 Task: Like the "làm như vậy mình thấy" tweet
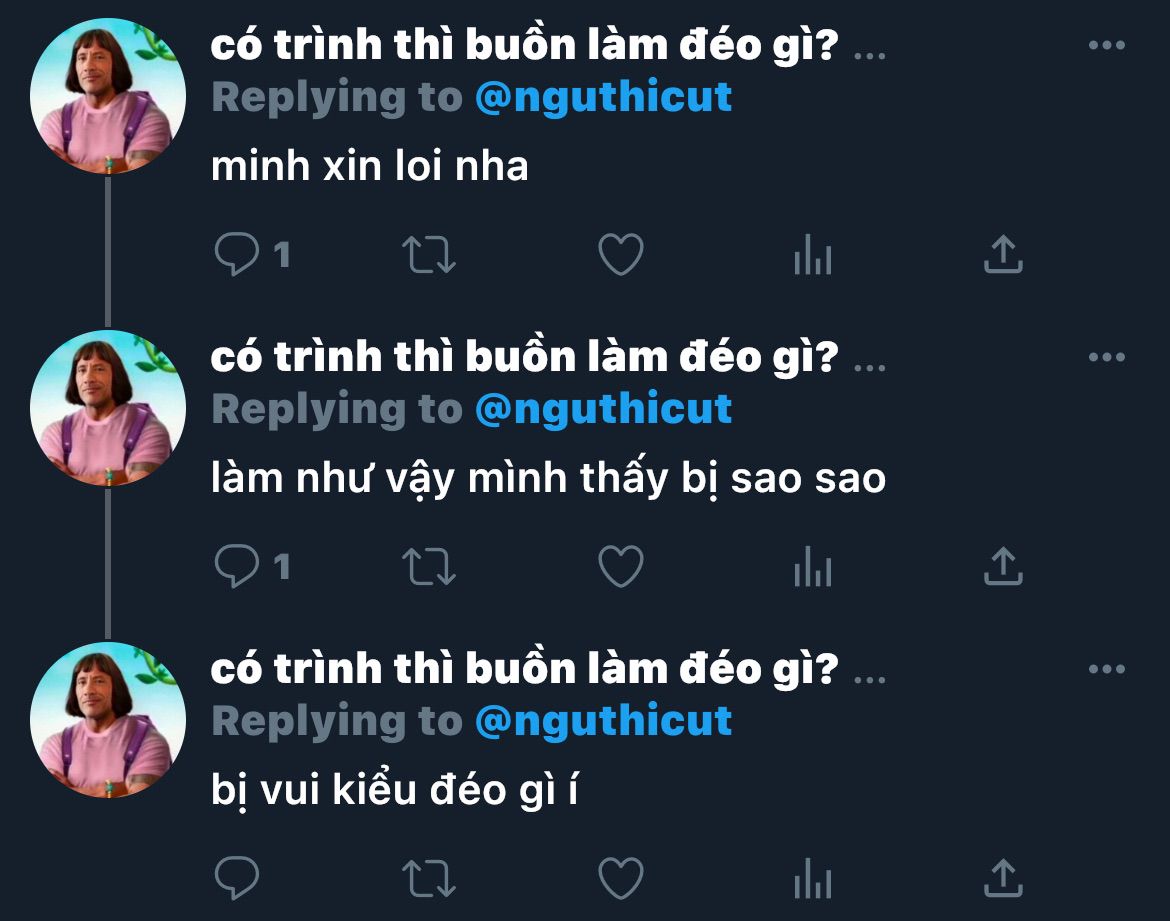click(621, 566)
